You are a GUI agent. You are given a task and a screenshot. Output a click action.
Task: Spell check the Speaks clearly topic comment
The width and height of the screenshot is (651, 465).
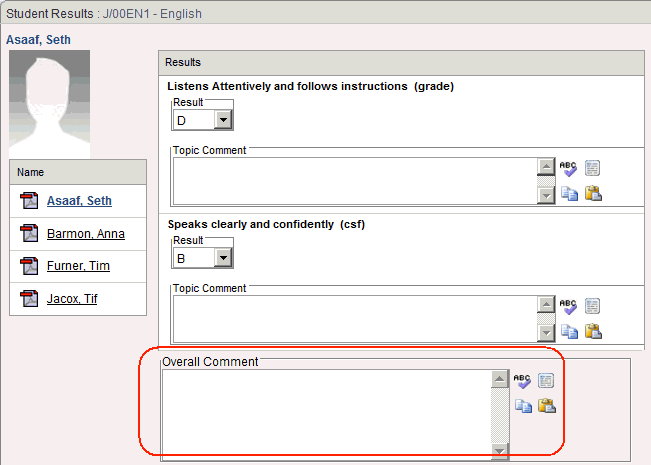click(568, 306)
